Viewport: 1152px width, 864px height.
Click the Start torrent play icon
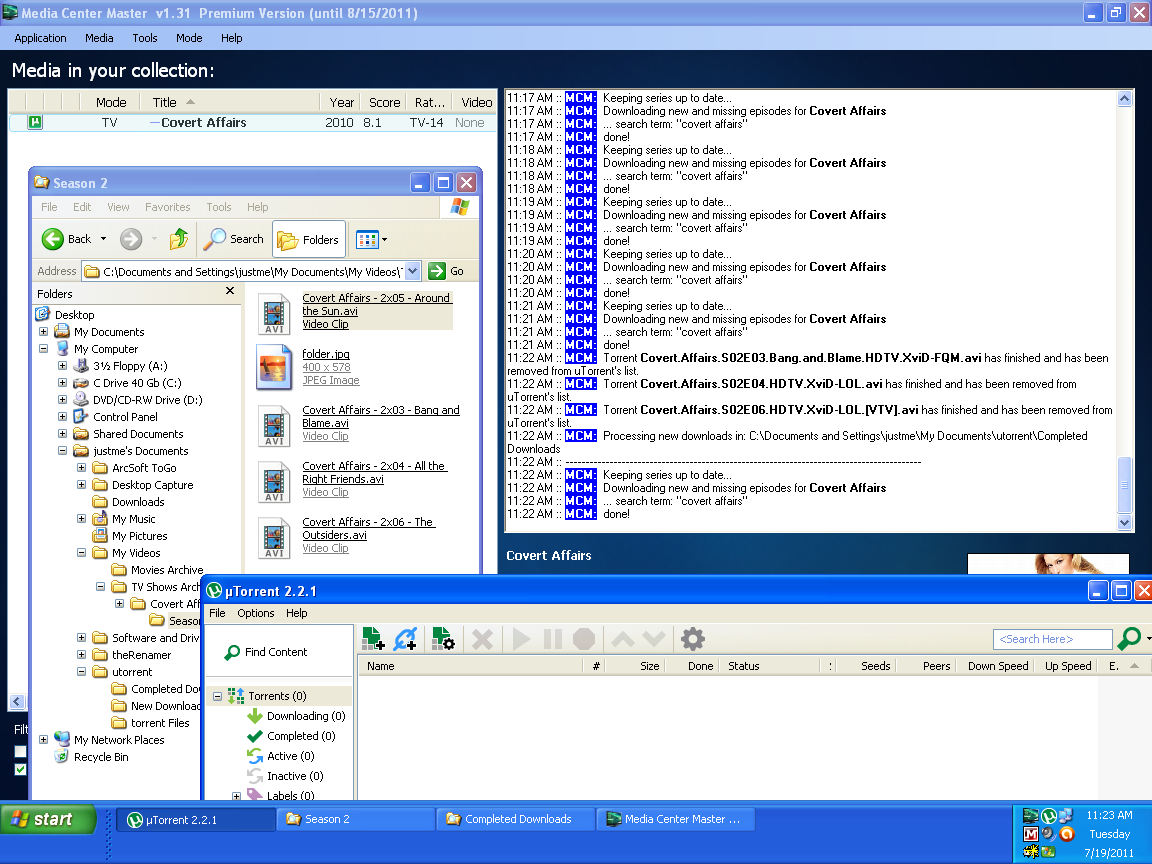click(522, 639)
